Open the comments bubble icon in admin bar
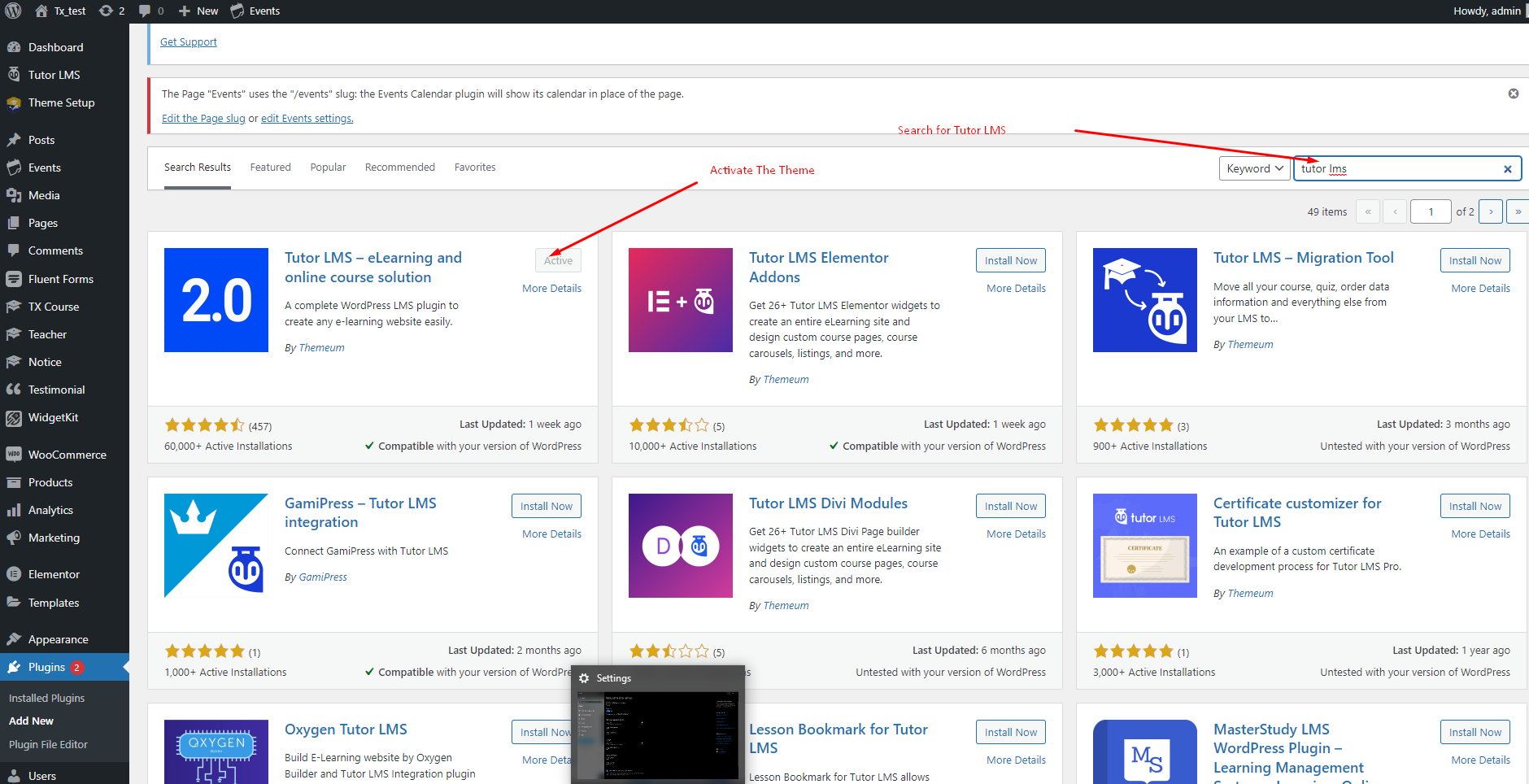This screenshot has height=784, width=1529. (x=150, y=11)
